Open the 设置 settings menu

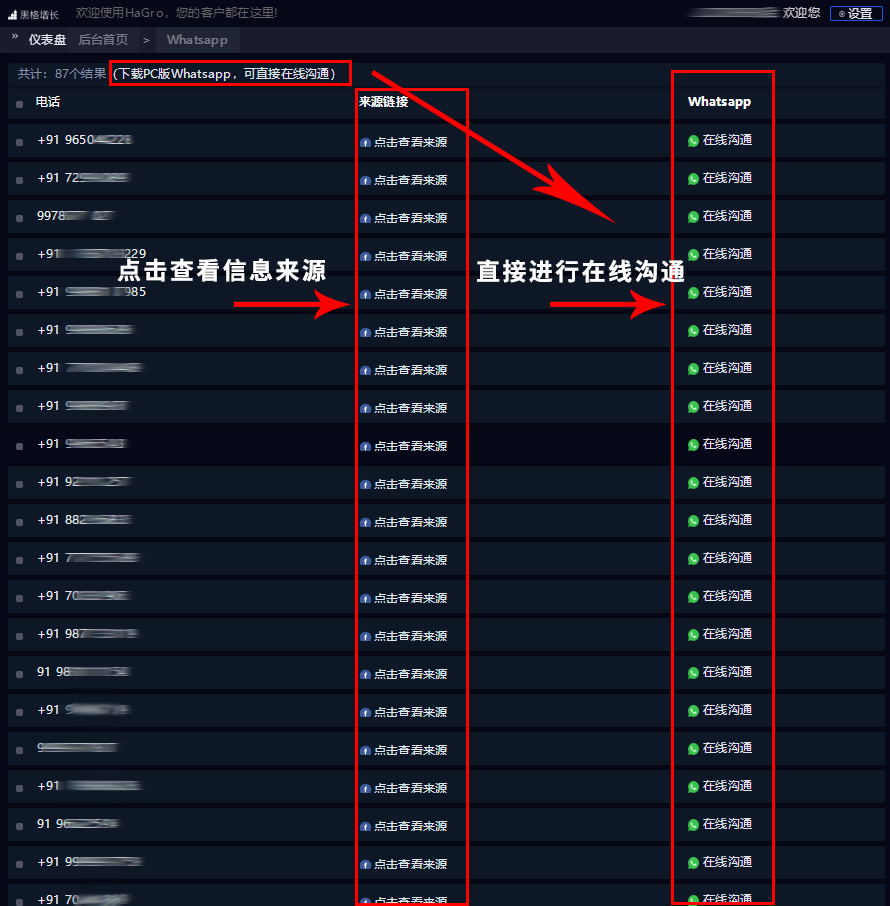(x=855, y=14)
